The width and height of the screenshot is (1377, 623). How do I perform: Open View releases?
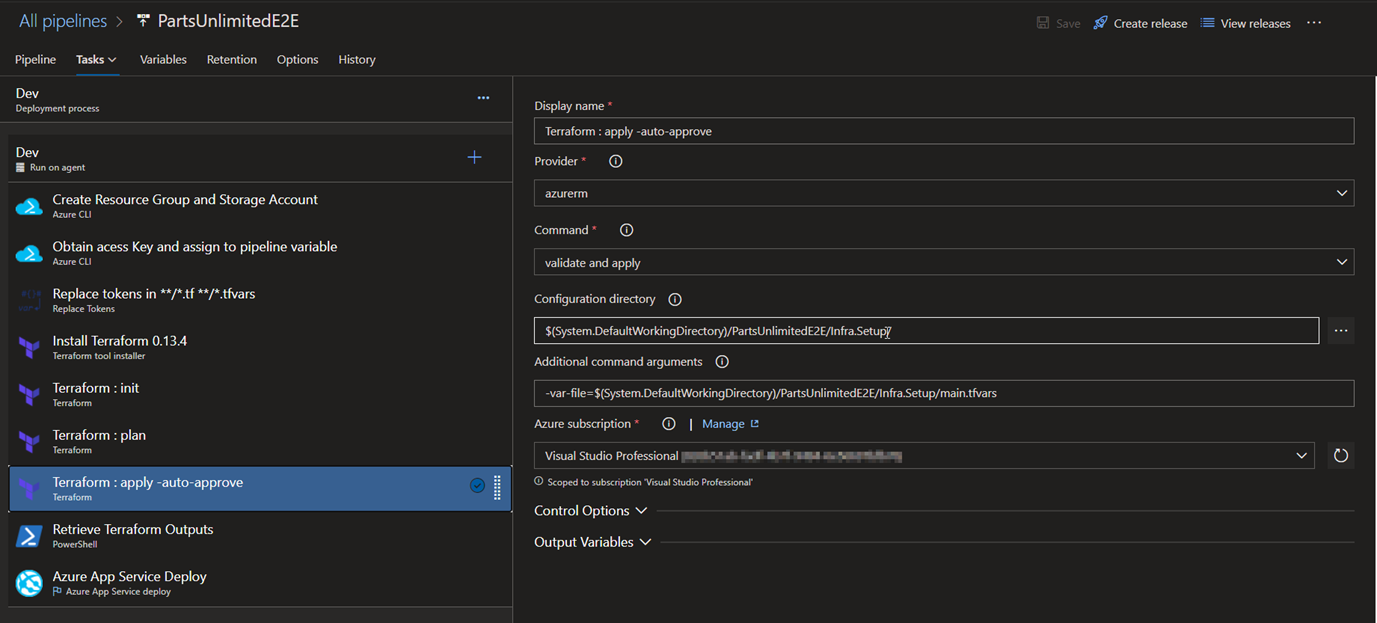click(x=1245, y=23)
